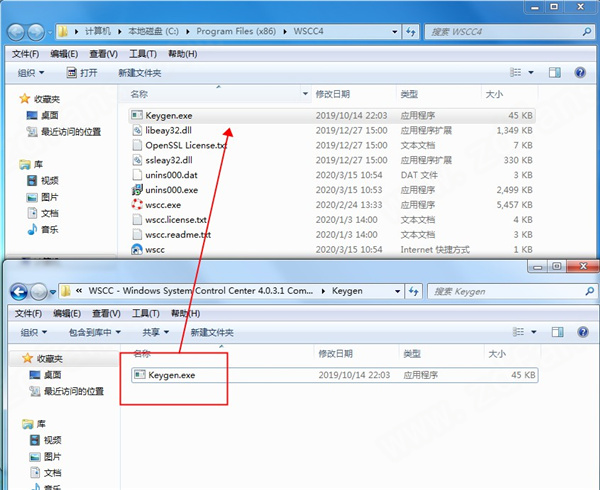Click the back arrow in the Keygen window
Viewport: 600px width, 490px height.
tap(19, 292)
